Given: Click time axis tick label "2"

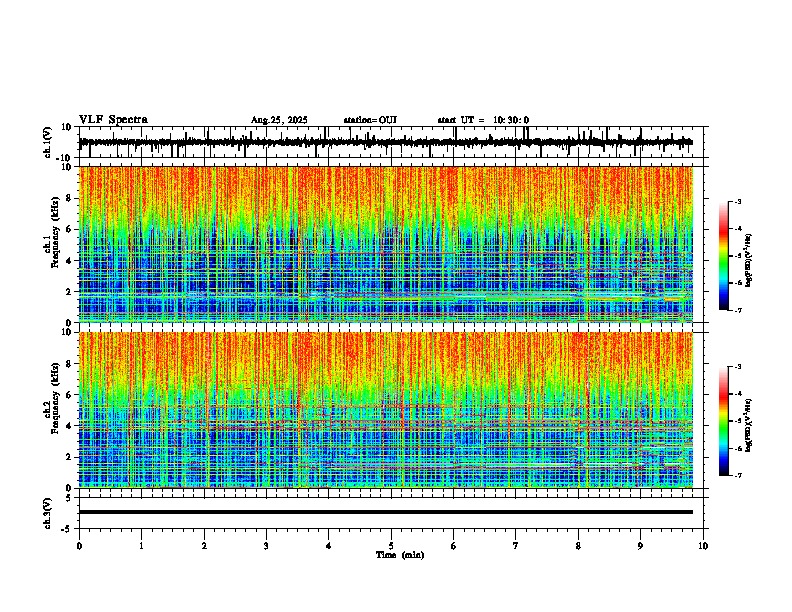Looking at the screenshot, I should 204,546.
